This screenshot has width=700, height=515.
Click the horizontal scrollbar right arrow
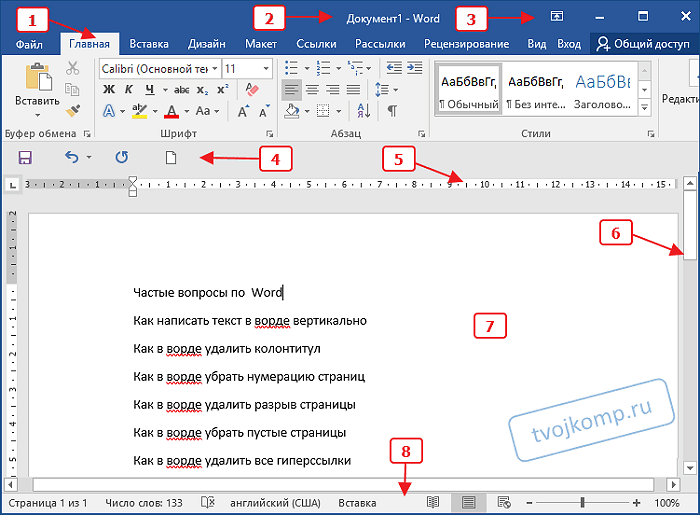[x=673, y=484]
